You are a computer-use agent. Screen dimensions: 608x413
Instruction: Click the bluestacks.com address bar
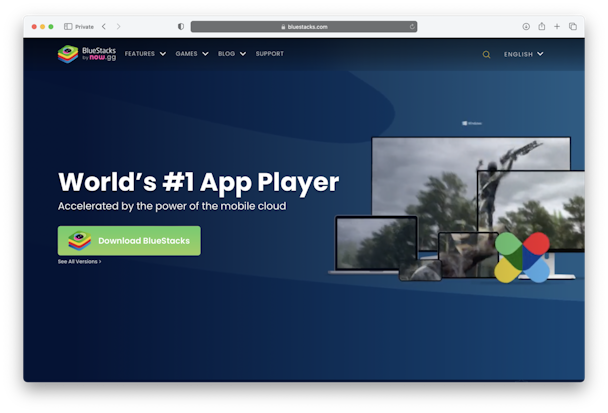(304, 26)
